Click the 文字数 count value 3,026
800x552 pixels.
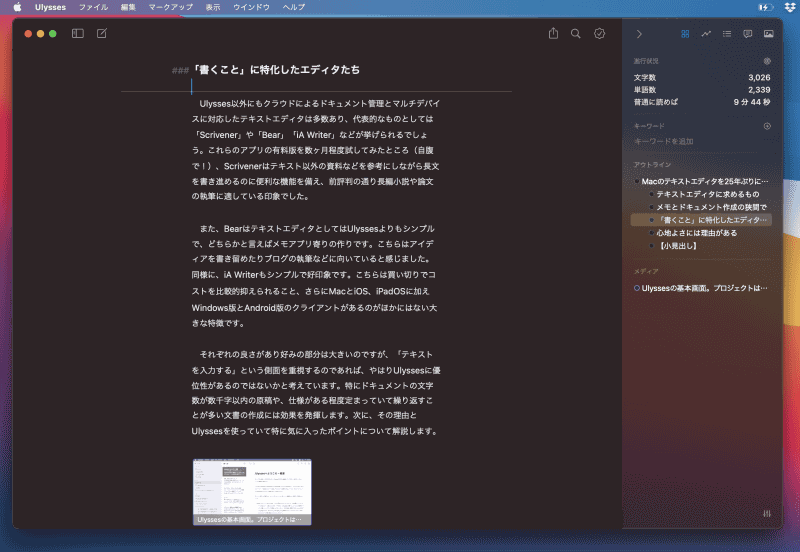point(759,78)
